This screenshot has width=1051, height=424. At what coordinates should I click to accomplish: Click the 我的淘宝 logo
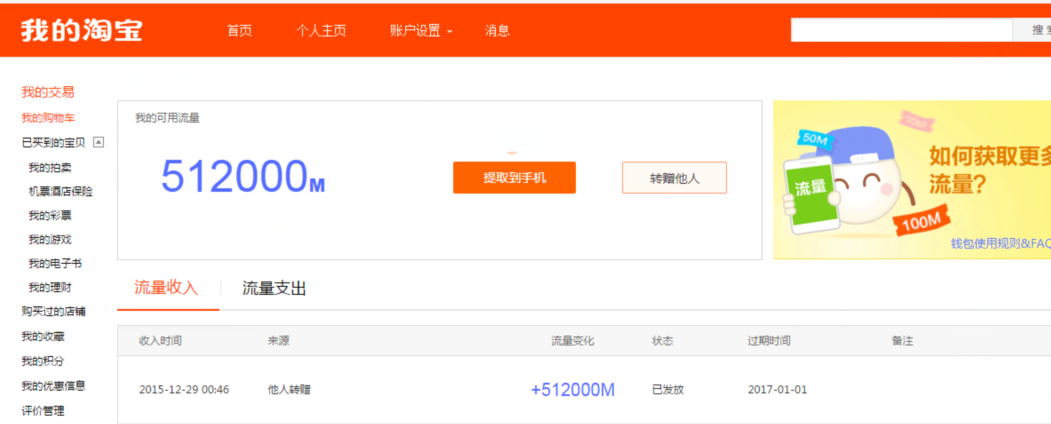(x=81, y=30)
